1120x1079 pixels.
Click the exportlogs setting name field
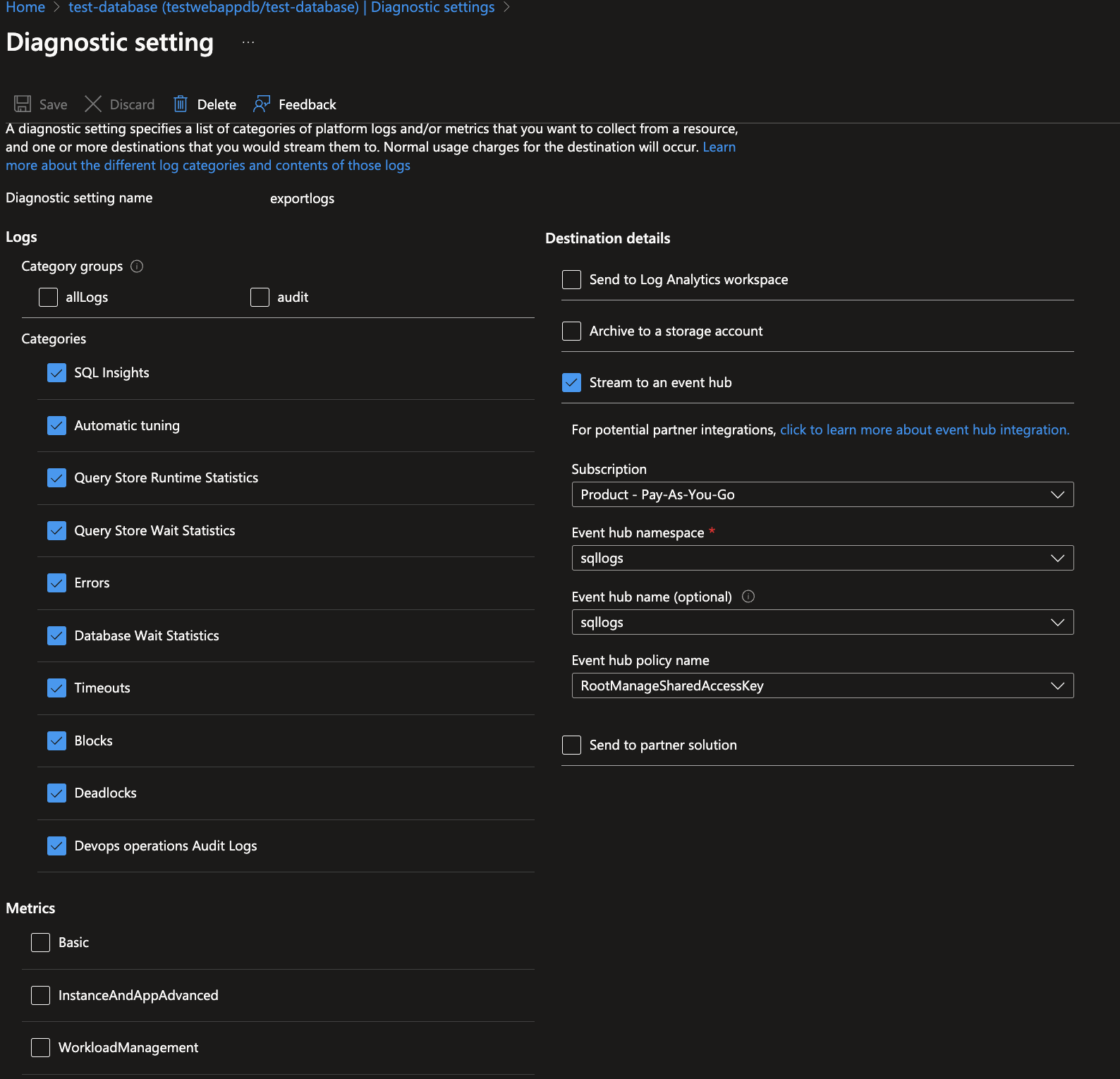tap(303, 199)
